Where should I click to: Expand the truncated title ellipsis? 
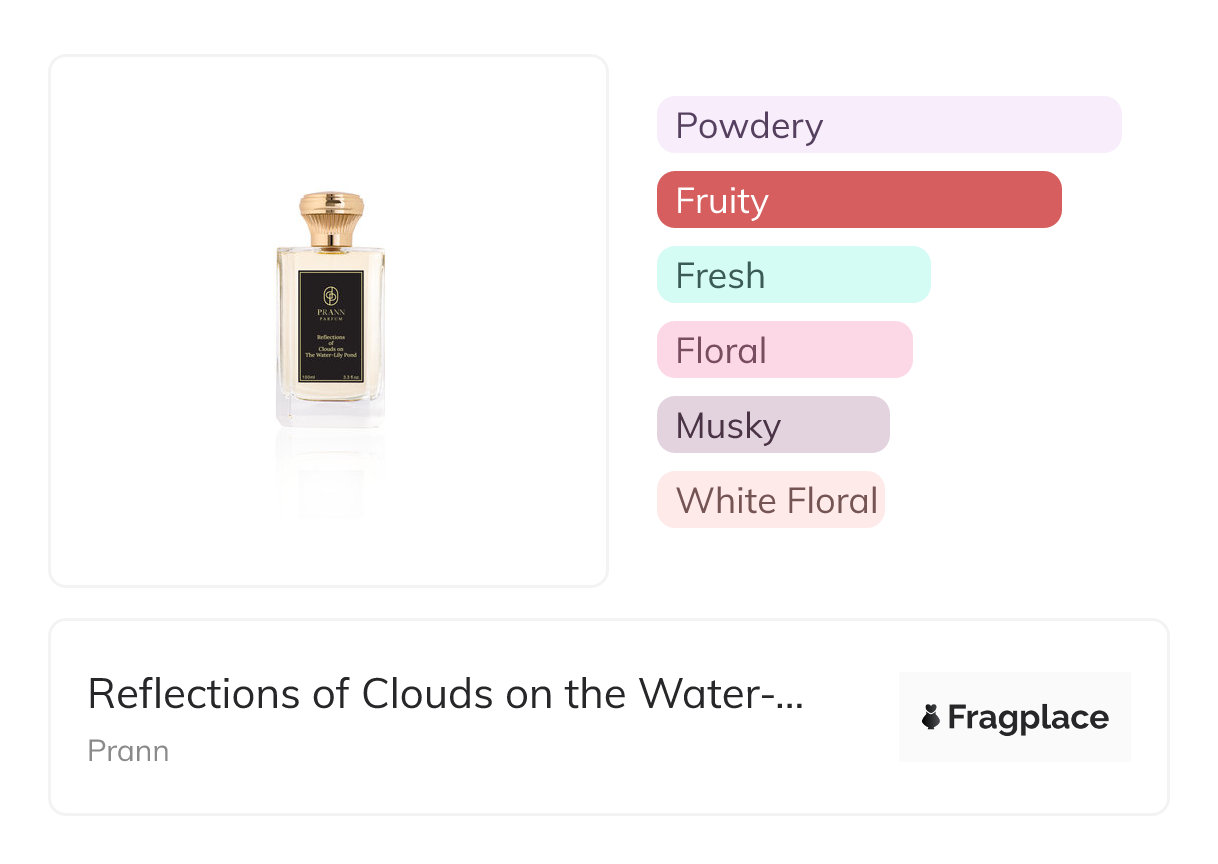point(790,696)
